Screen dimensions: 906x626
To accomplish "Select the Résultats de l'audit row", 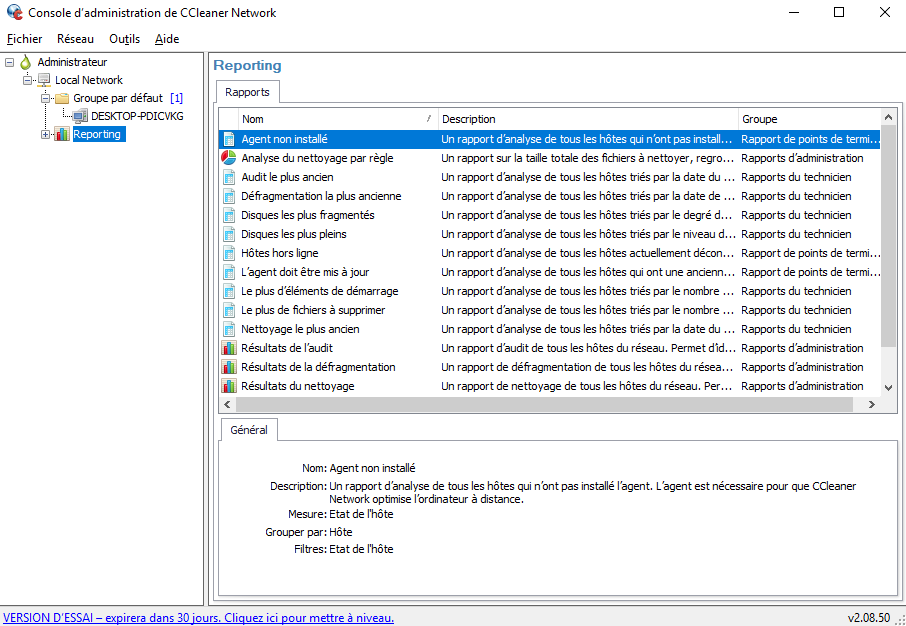I will coord(549,348).
